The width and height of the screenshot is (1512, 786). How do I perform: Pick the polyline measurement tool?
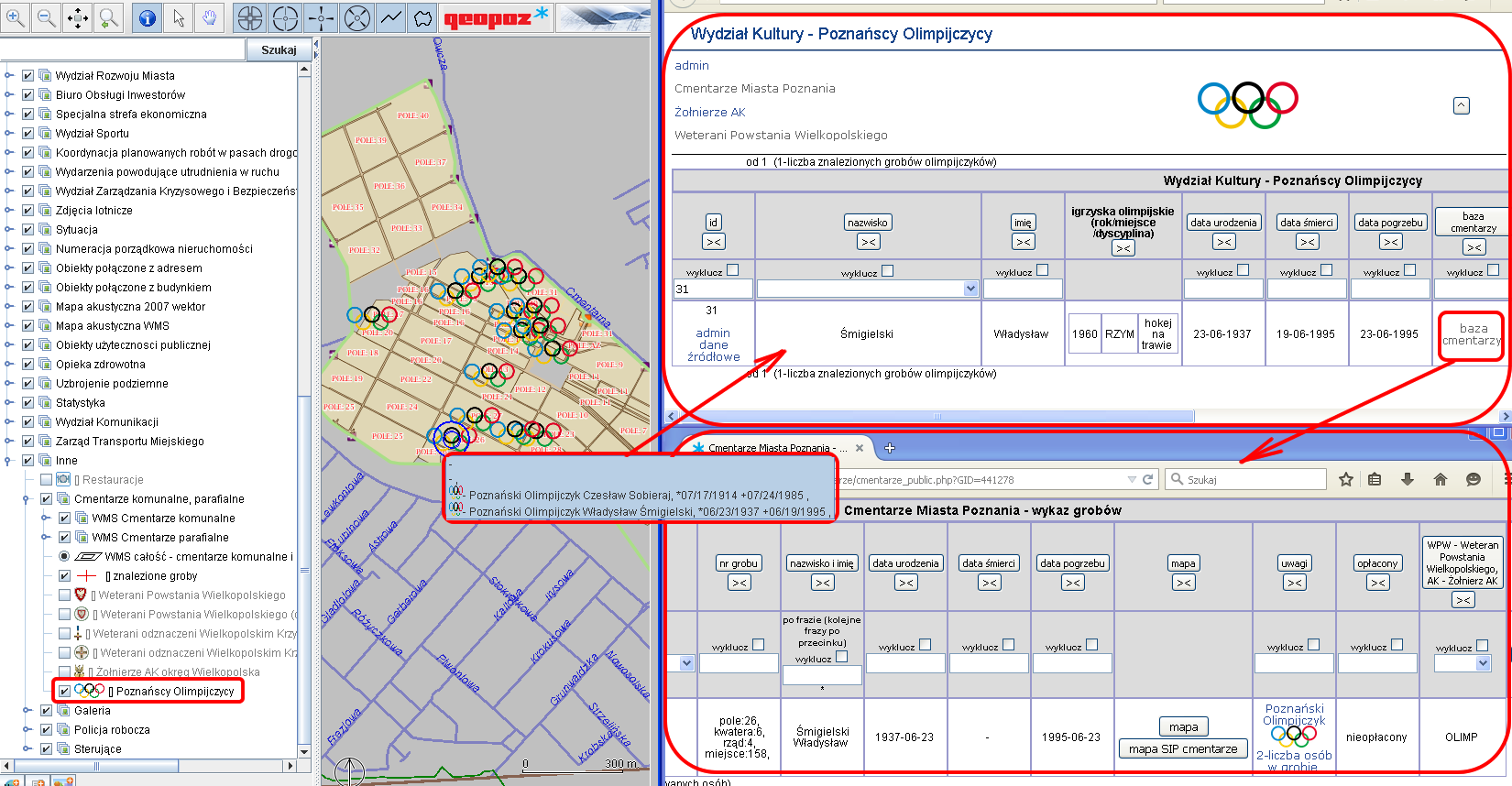point(390,17)
